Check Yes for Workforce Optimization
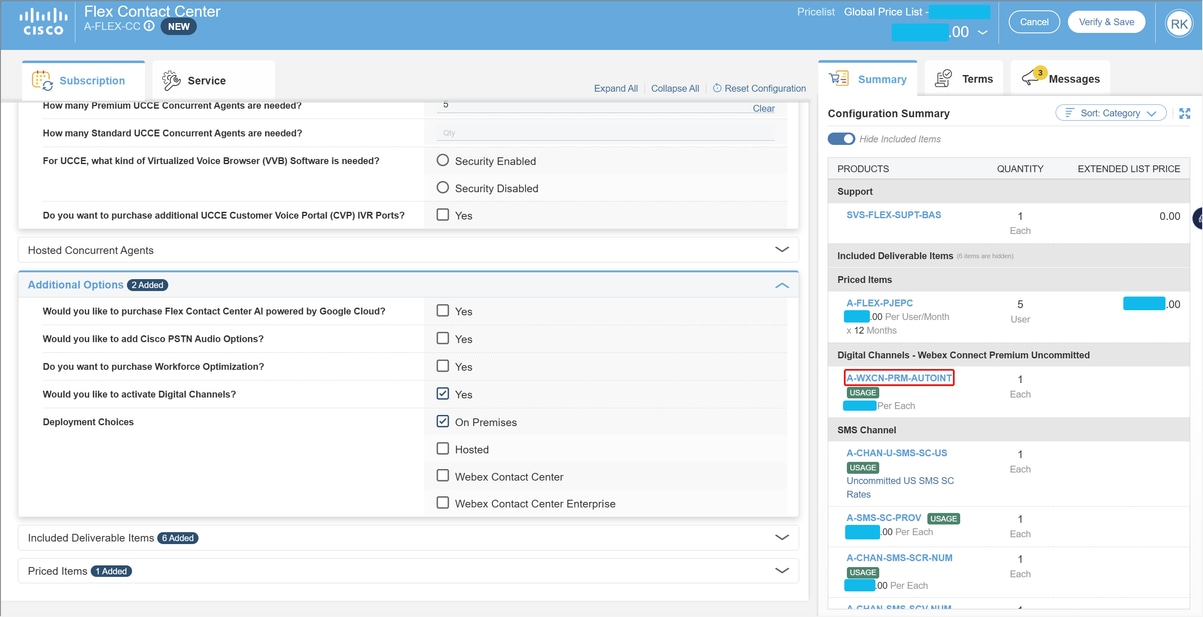Image resolution: width=1203 pixels, height=617 pixels. tap(443, 366)
